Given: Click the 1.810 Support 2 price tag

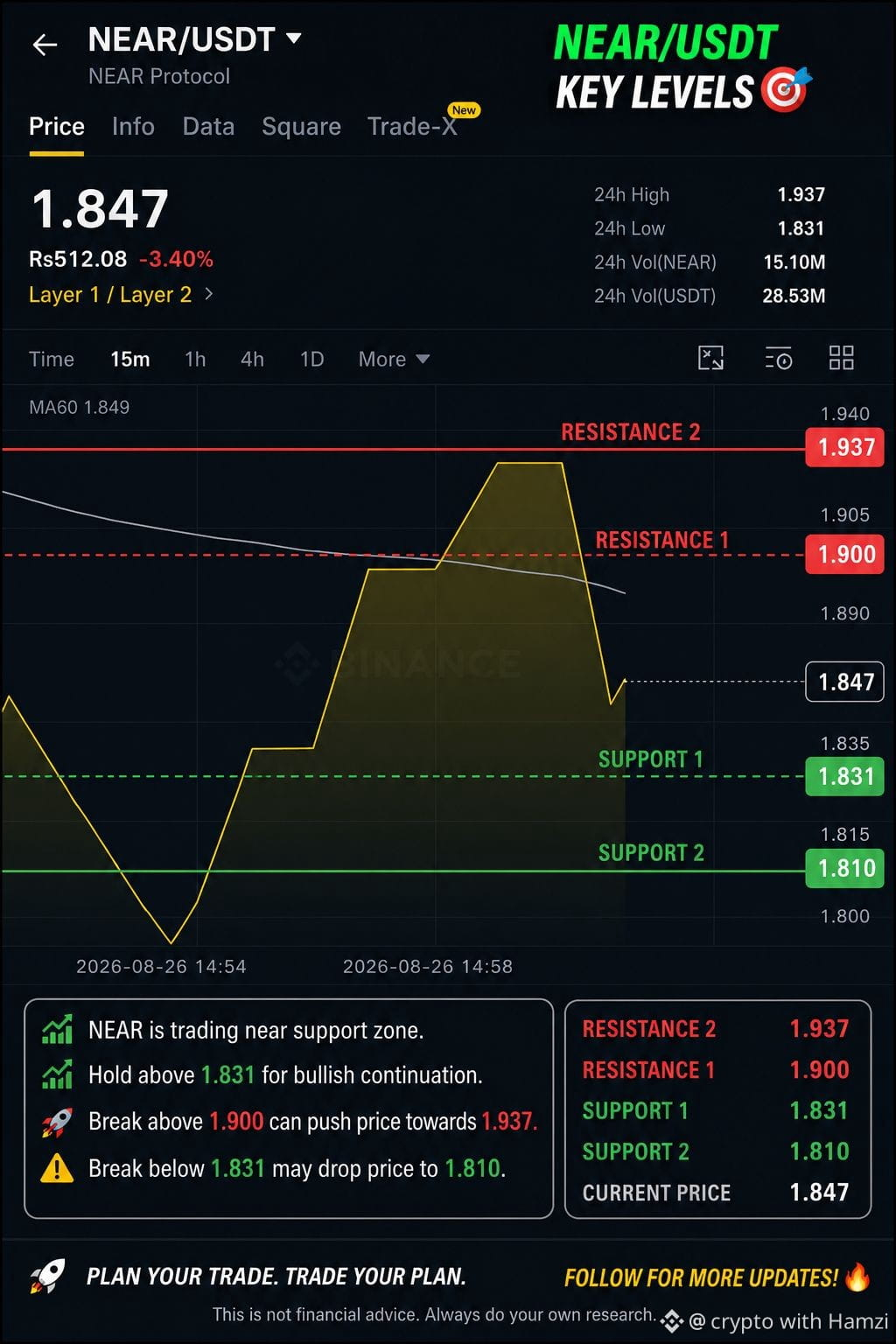Looking at the screenshot, I should (x=846, y=869).
